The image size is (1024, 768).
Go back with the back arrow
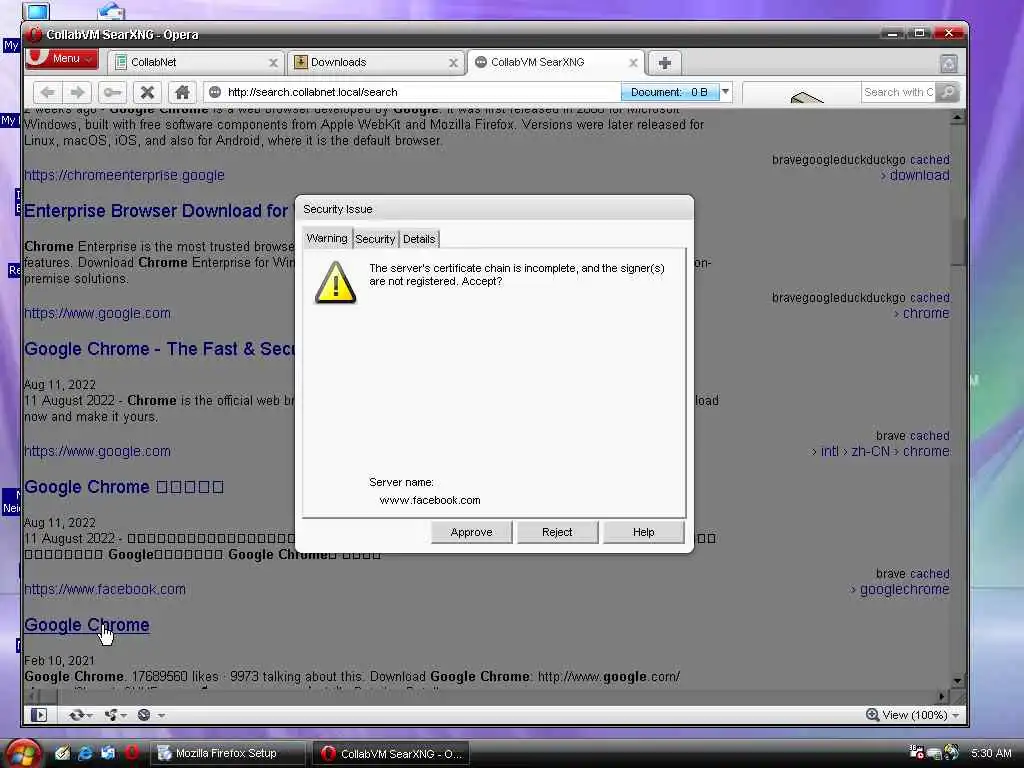tap(47, 92)
